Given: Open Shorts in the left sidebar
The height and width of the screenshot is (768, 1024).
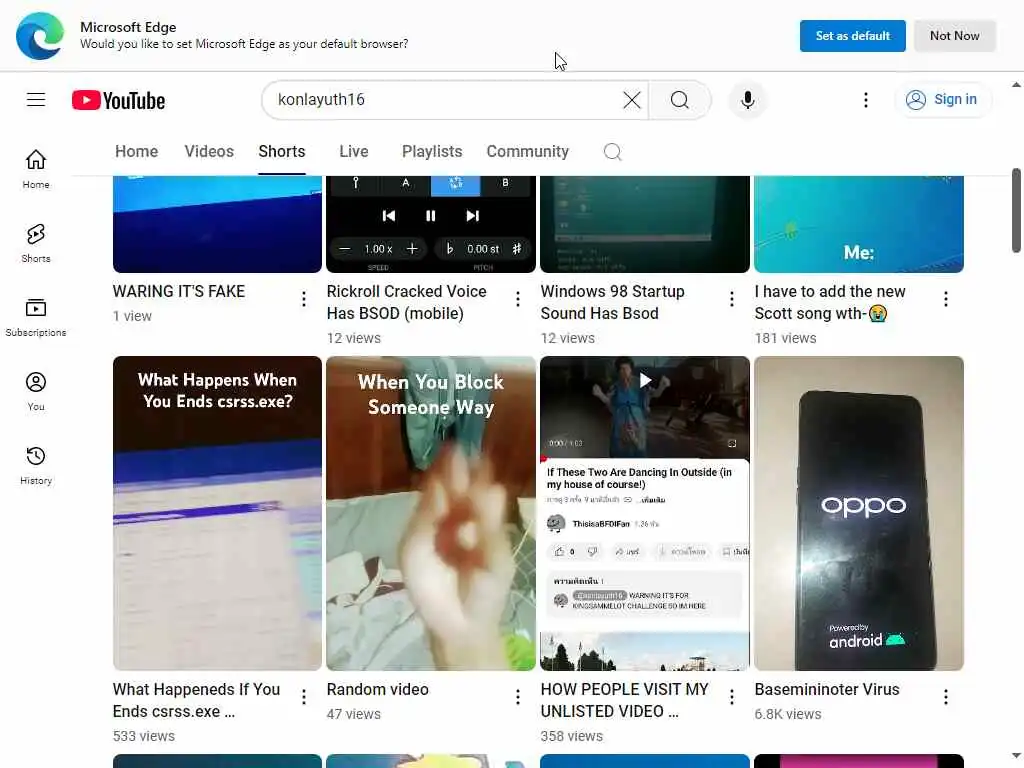Looking at the screenshot, I should click(36, 243).
